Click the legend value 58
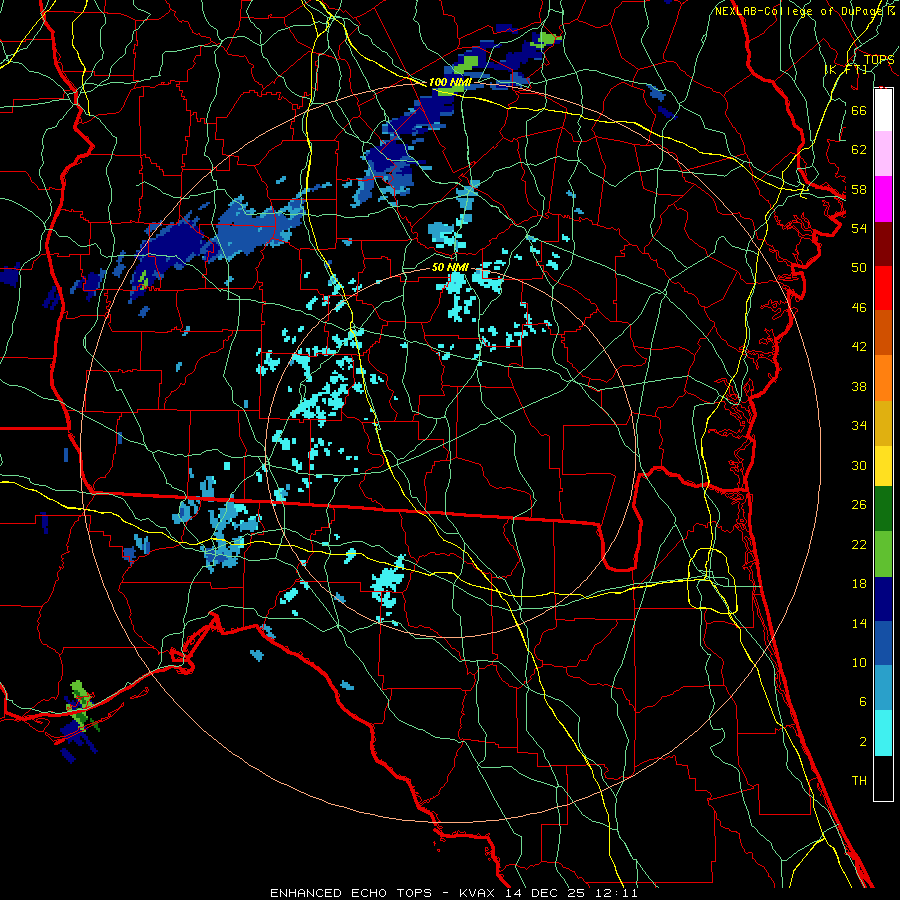Viewport: 900px width, 900px height. (859, 189)
